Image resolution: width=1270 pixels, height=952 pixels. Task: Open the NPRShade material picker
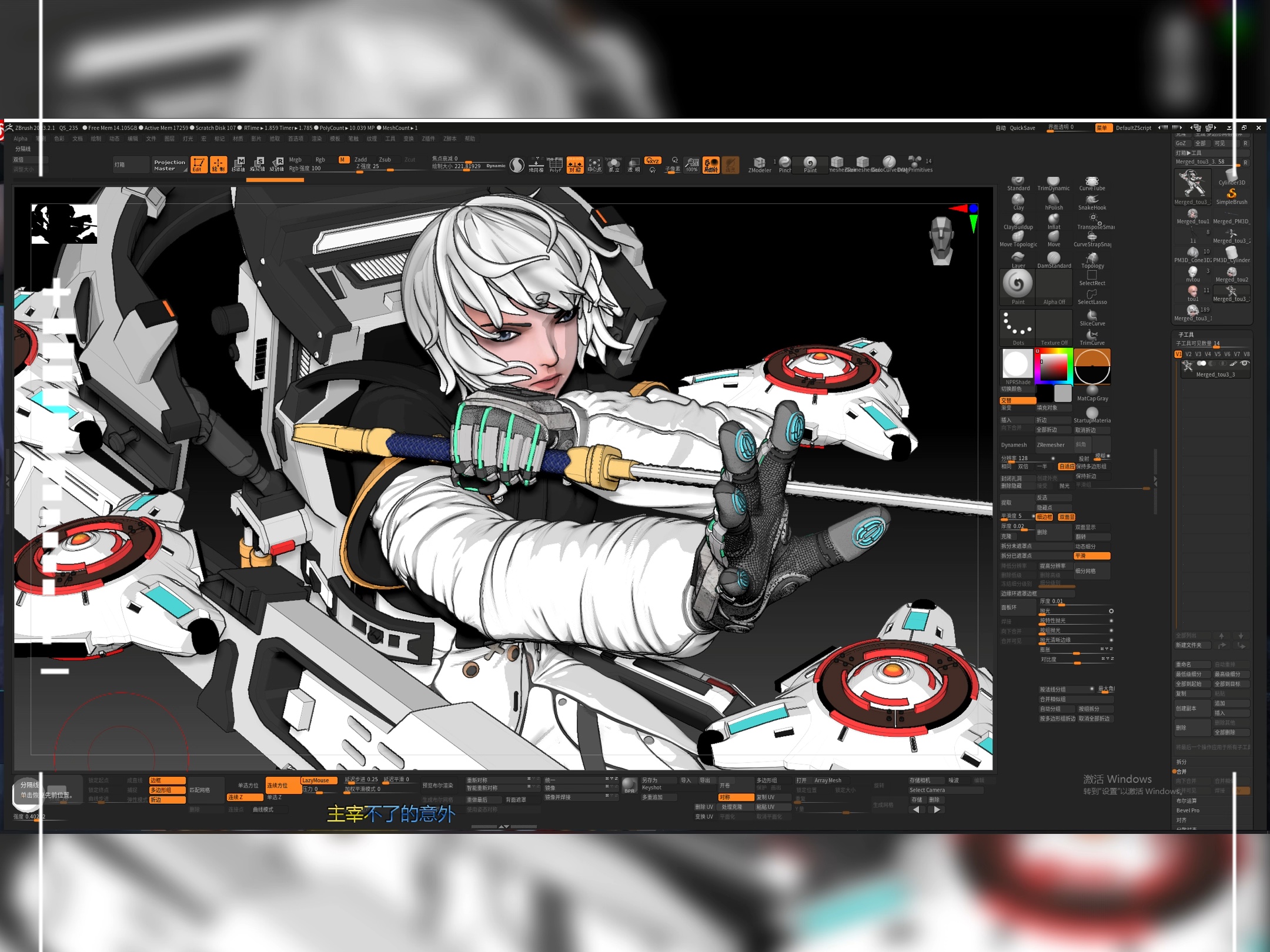1017,367
